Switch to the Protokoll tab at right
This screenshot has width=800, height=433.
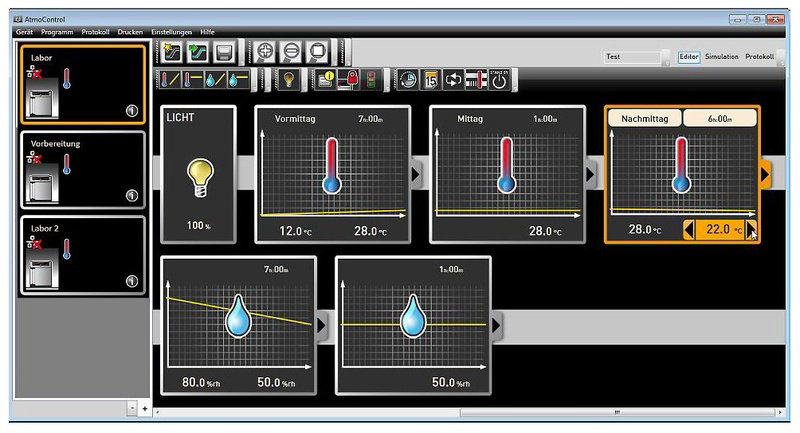[760, 57]
